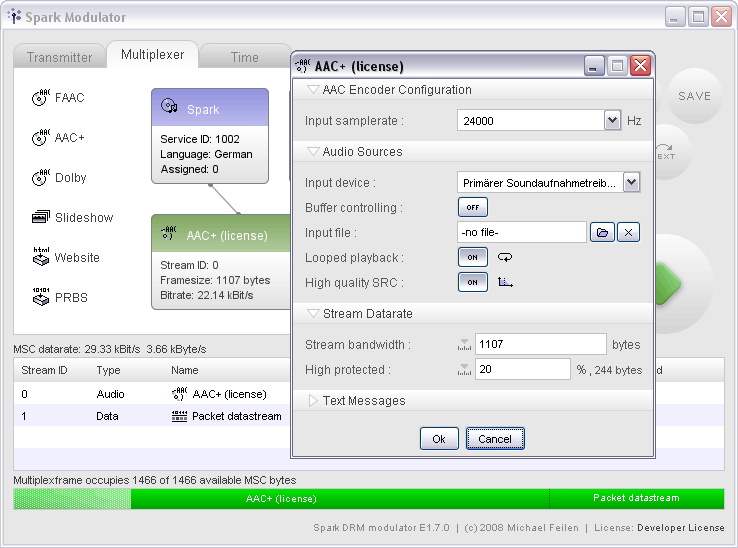
Task: Click the High protected percentage field
Action: 522,369
